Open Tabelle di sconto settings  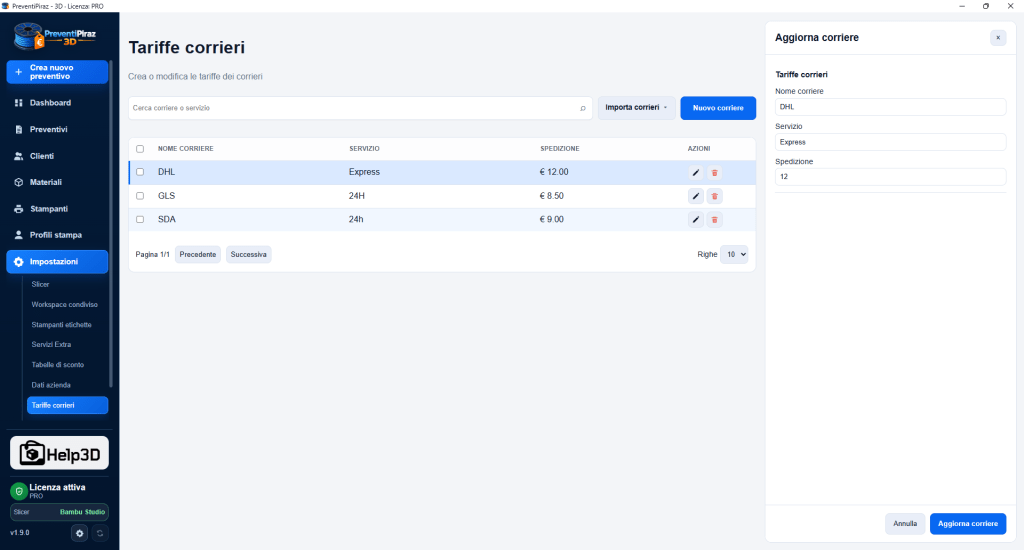point(57,365)
